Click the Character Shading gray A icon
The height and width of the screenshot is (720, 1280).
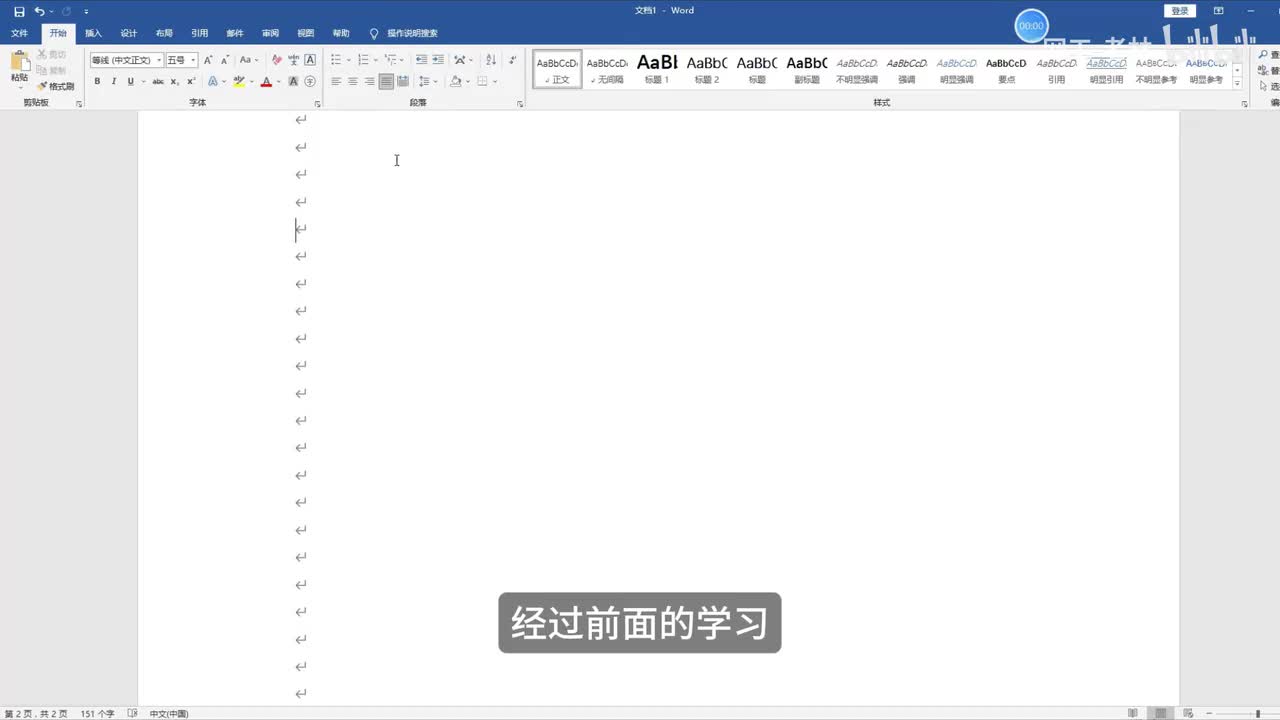(293, 81)
